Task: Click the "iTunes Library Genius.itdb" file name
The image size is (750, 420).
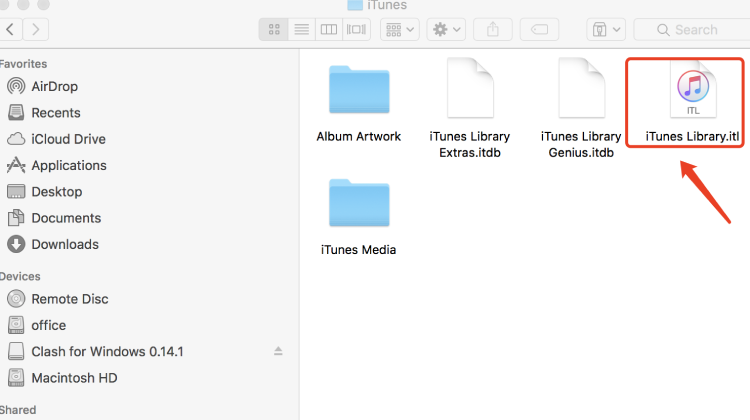Action: point(581,144)
